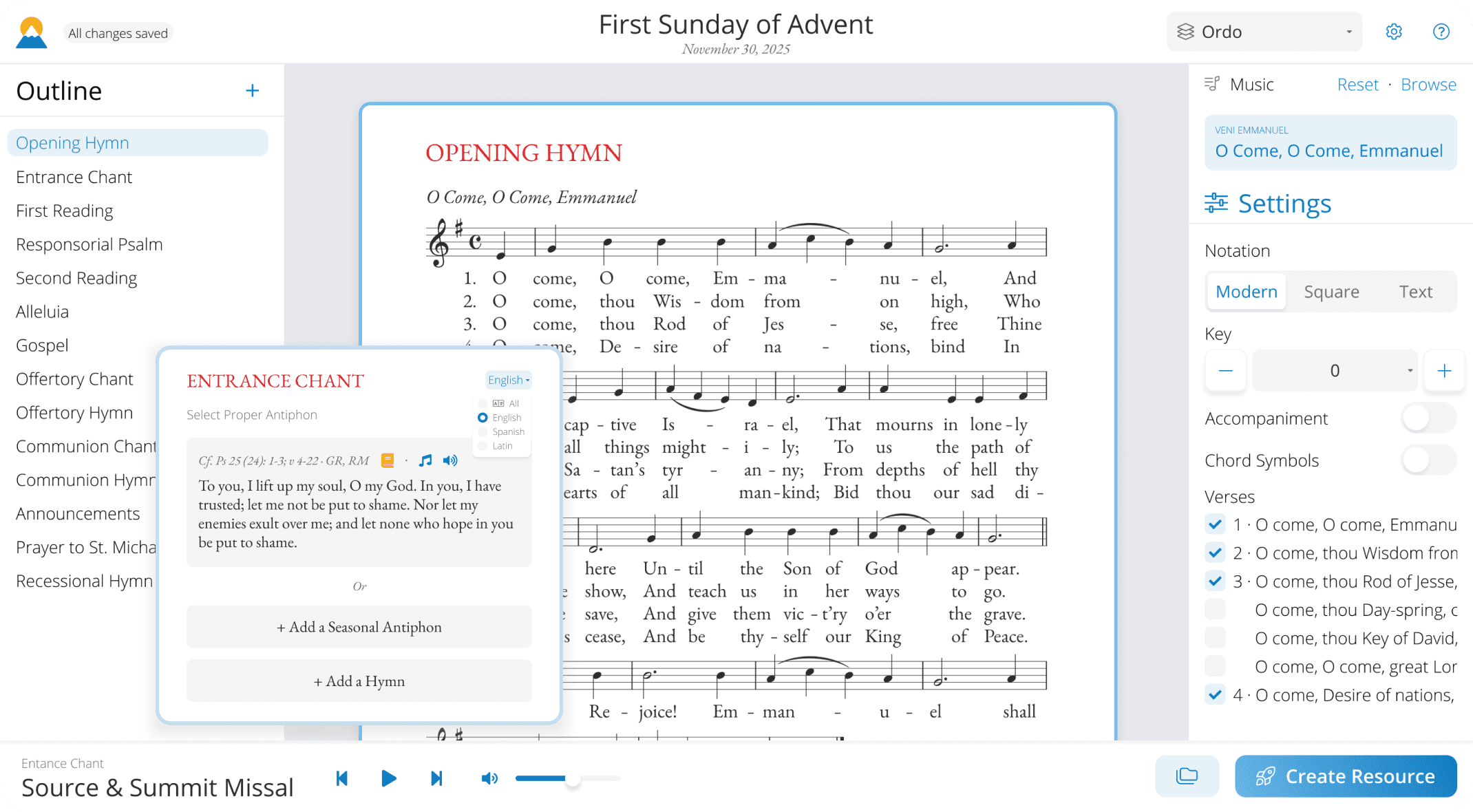Click the music note icon in antiphon
Screen dimensions: 1473x812
[x=425, y=460]
